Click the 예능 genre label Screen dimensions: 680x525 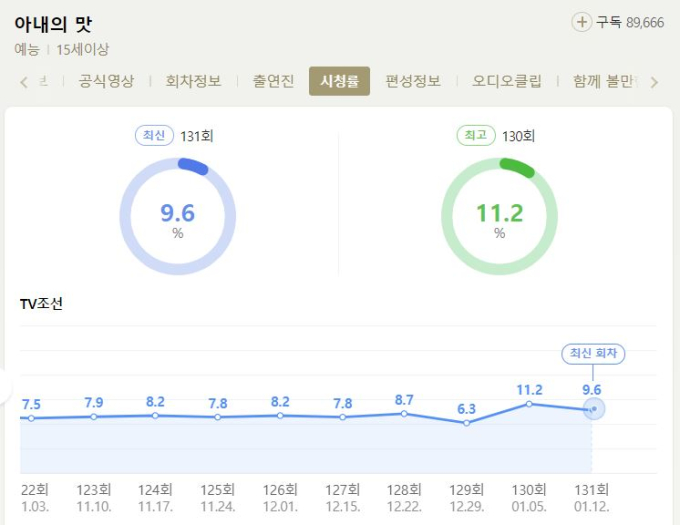27,49
